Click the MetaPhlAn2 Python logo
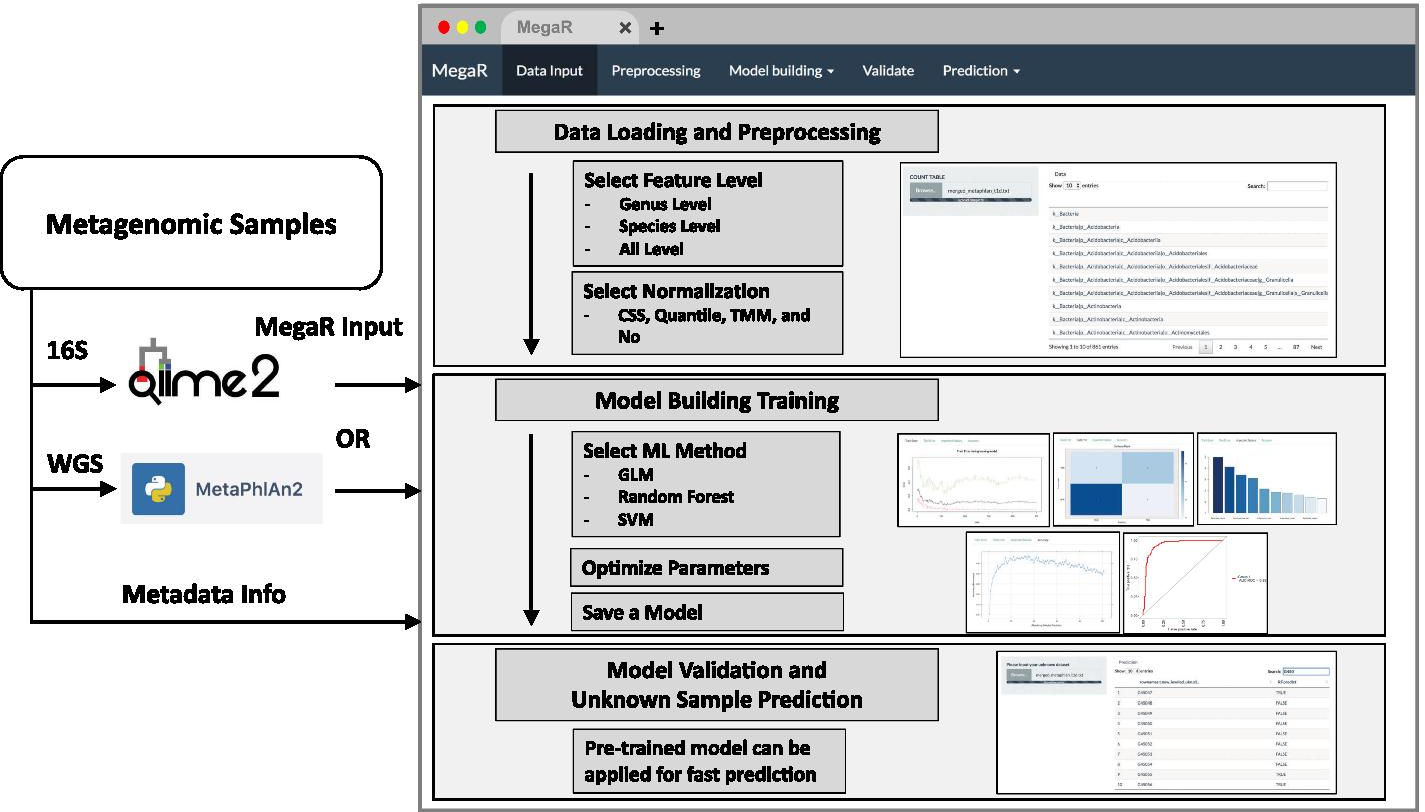Screen dimensions: 1425x812 pos(158,489)
